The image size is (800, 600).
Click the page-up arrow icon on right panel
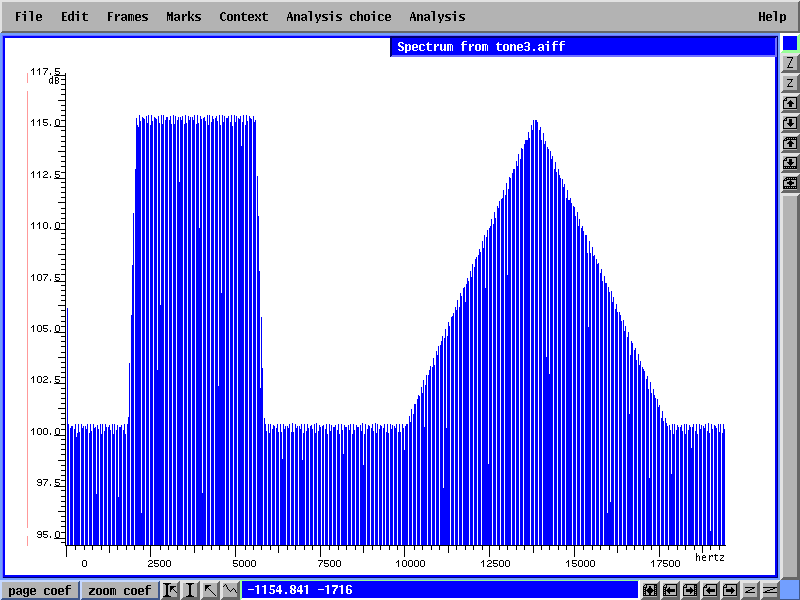pyautogui.click(x=790, y=103)
